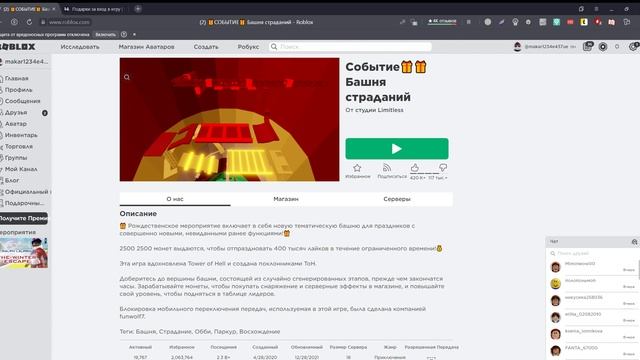Switch to the Подарки за вход browser tab

(x=96, y=9)
